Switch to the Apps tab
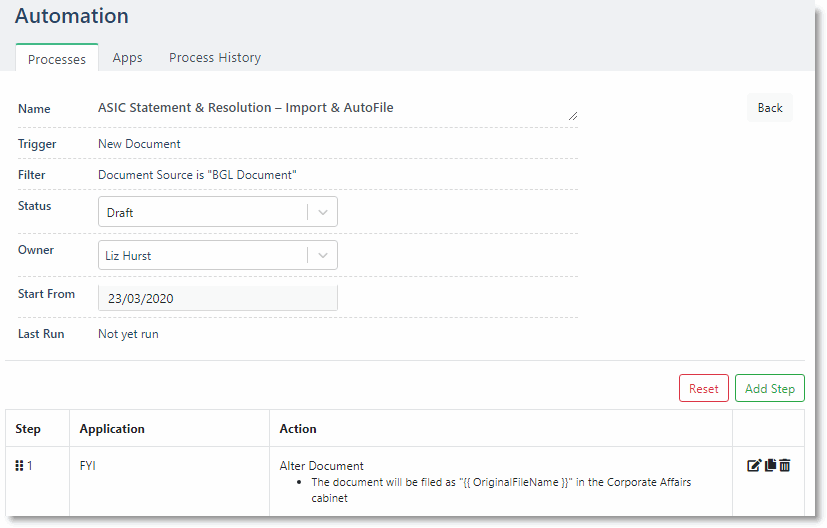The width and height of the screenshot is (827, 528). pos(127,57)
